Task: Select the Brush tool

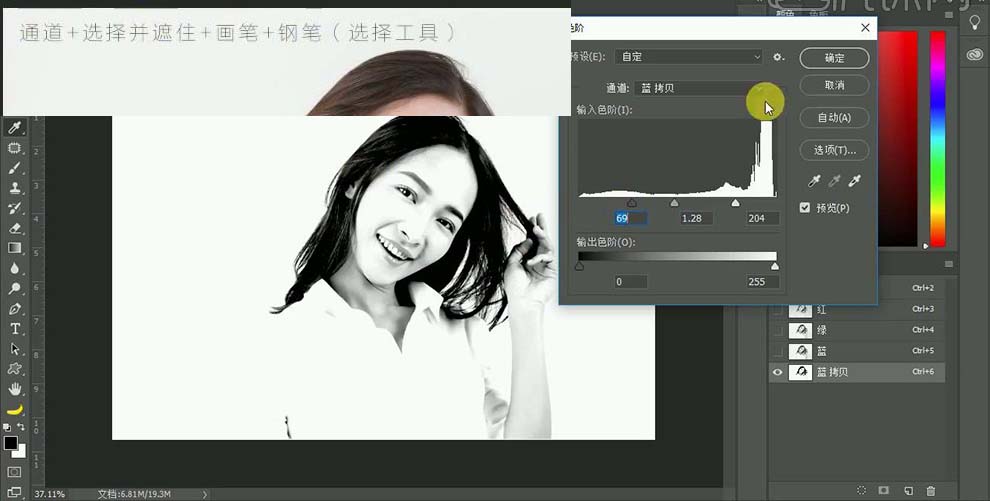Action: pyautogui.click(x=14, y=168)
